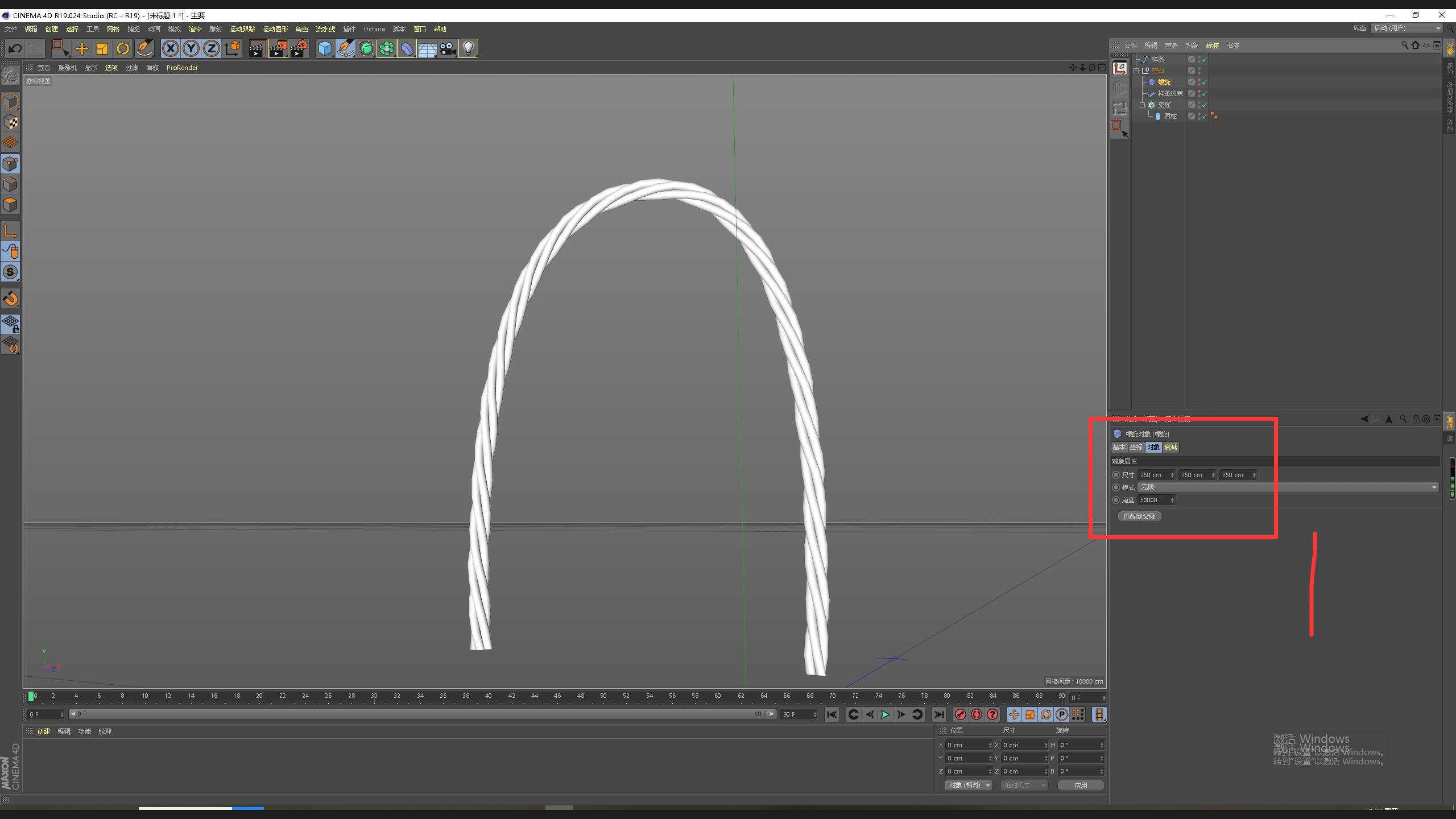Screen dimensions: 1456x819
Task: Select the Rotate tool
Action: click(122, 49)
